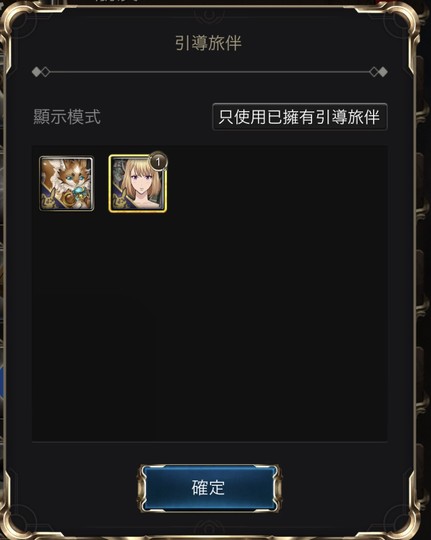This screenshot has width=431, height=540.
Task: Click the right diamond ornament of divider
Action: [379, 72]
